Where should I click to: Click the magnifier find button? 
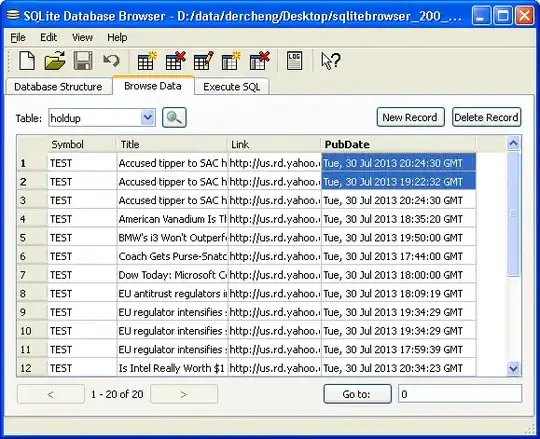click(174, 118)
